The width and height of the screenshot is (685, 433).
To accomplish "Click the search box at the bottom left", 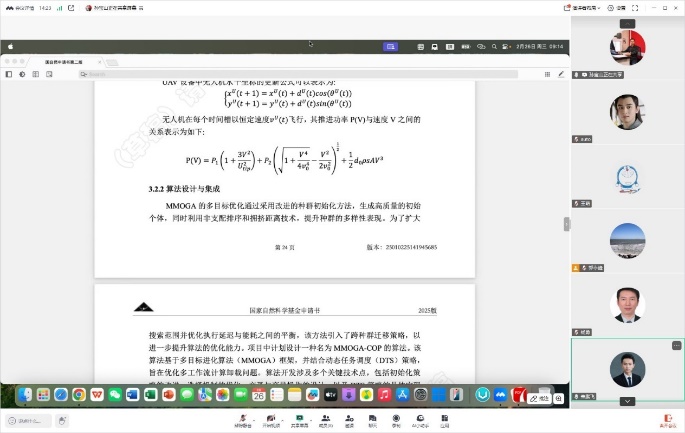I will (x=28, y=421).
